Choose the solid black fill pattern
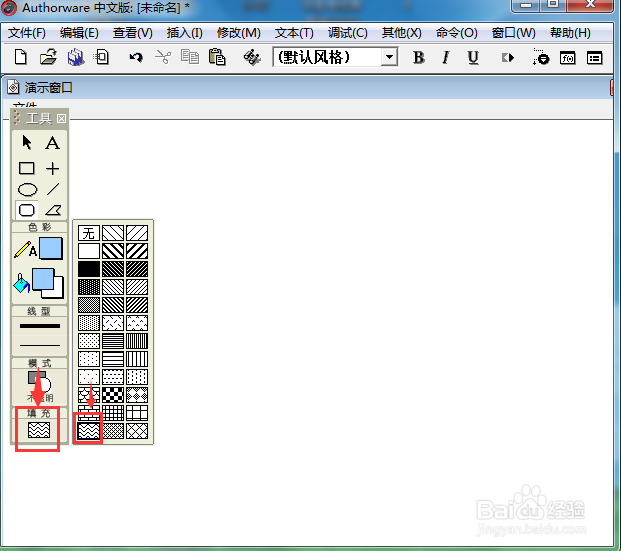 coord(89,269)
